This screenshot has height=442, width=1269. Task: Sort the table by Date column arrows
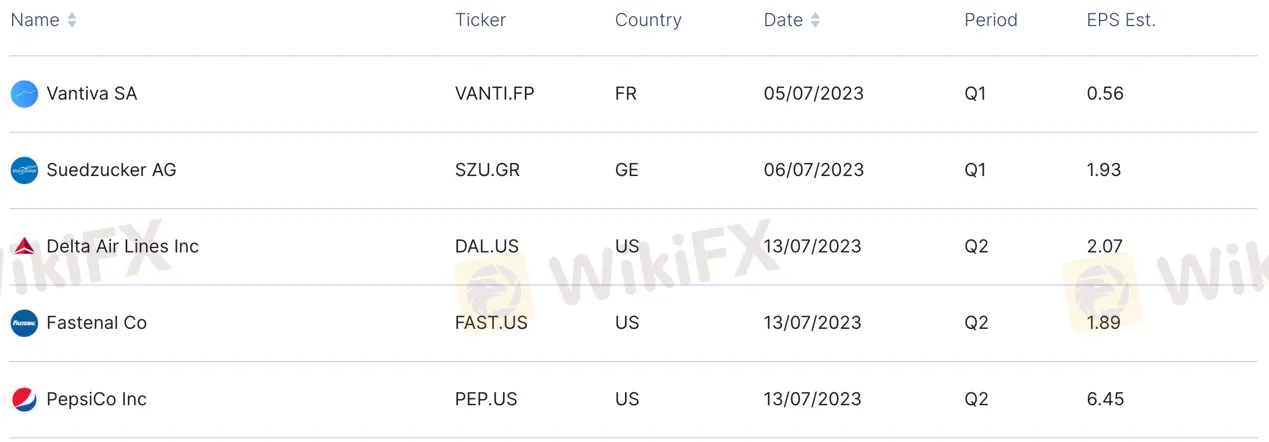(815, 20)
